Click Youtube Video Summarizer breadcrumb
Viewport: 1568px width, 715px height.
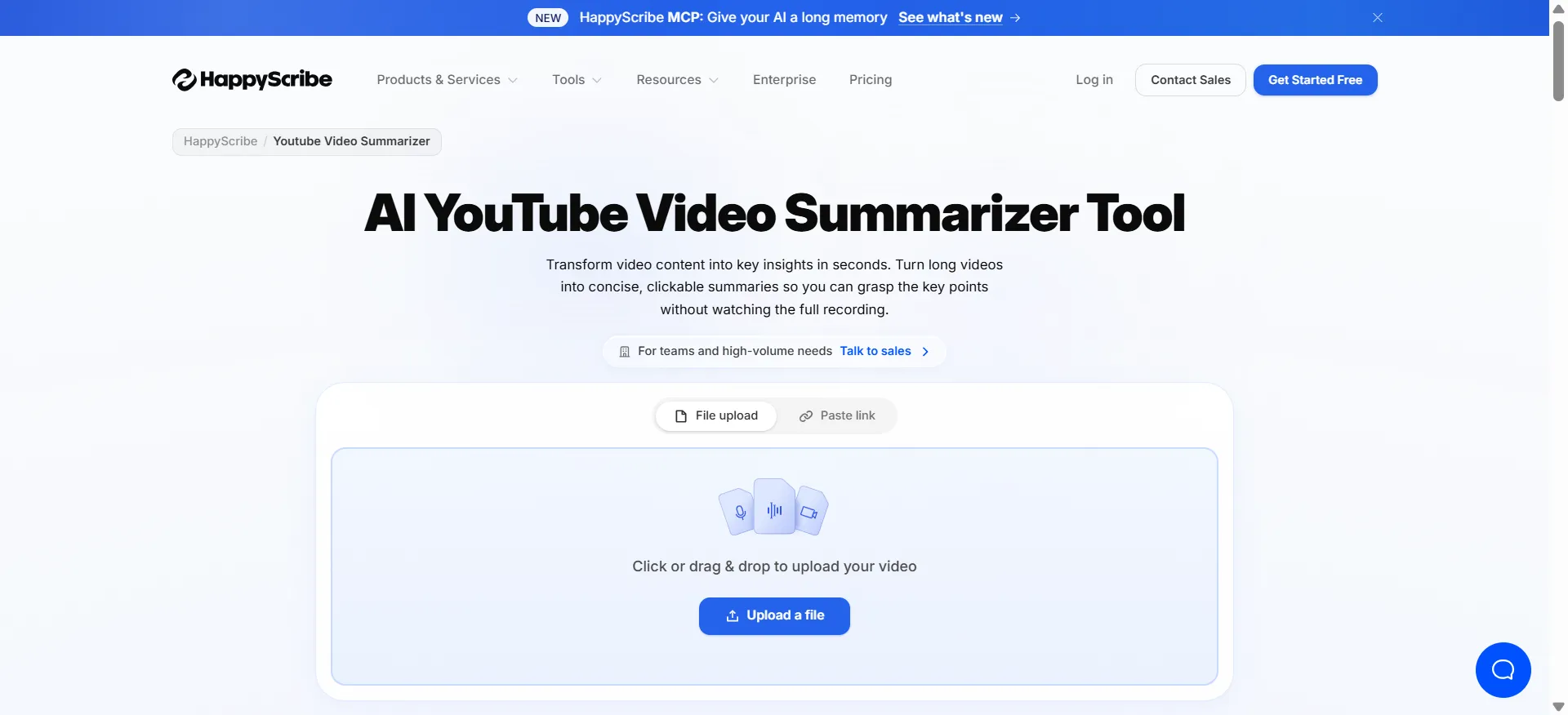pos(351,141)
